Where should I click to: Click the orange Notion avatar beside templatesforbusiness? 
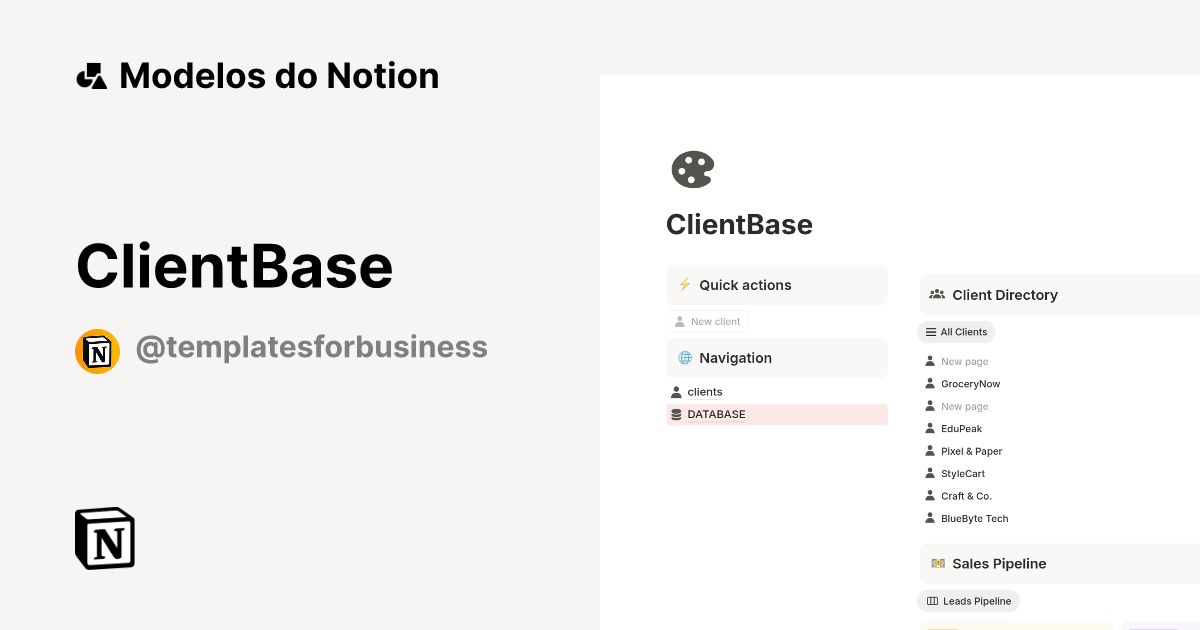coord(97,351)
